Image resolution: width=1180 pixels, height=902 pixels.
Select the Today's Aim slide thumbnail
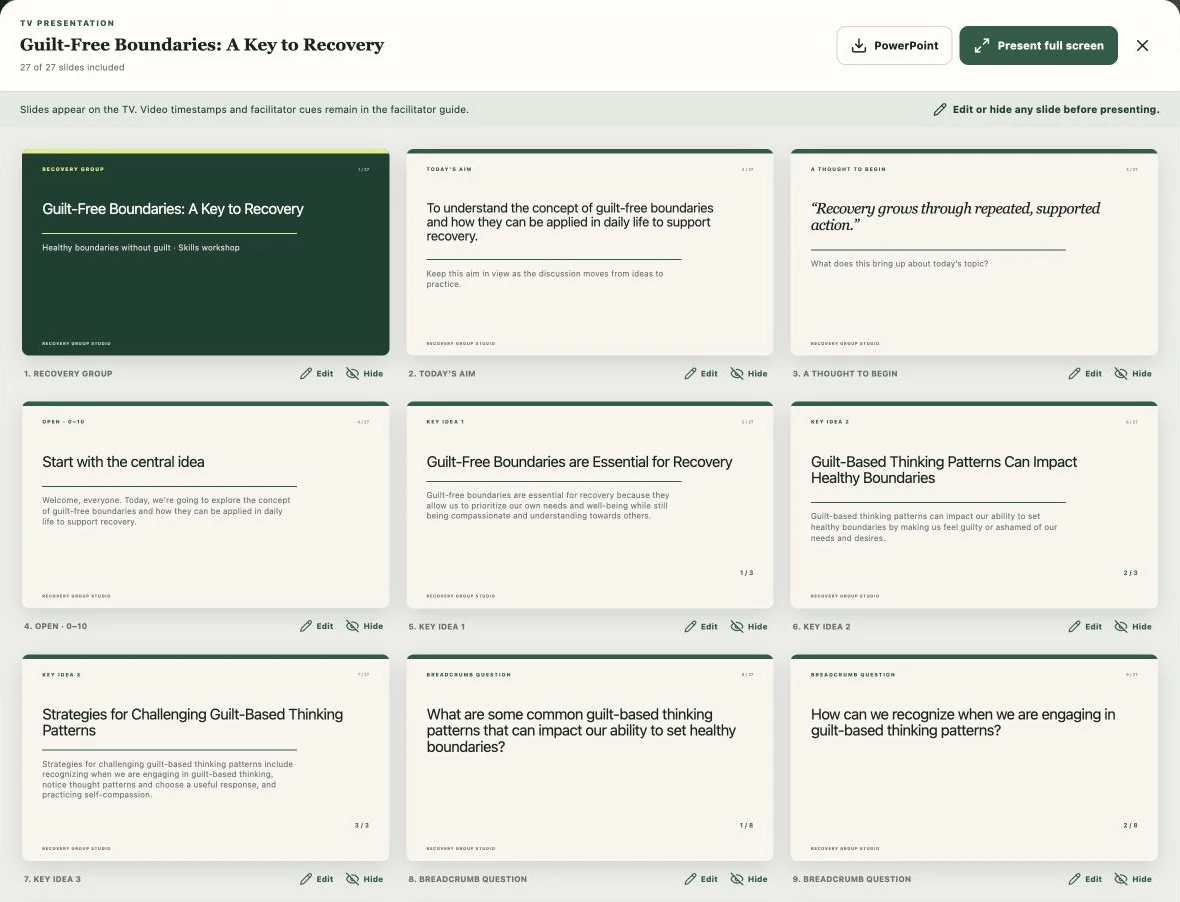point(589,252)
